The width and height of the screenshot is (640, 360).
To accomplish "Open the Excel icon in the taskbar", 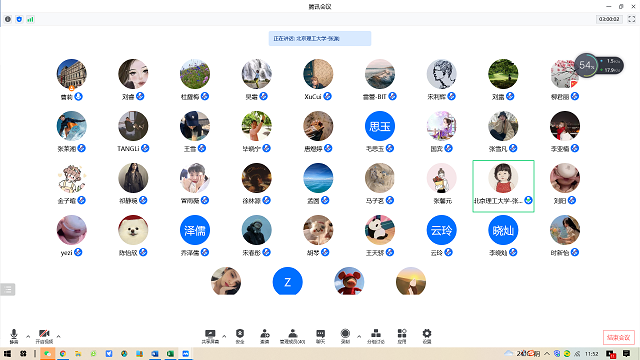I will (x=170, y=353).
